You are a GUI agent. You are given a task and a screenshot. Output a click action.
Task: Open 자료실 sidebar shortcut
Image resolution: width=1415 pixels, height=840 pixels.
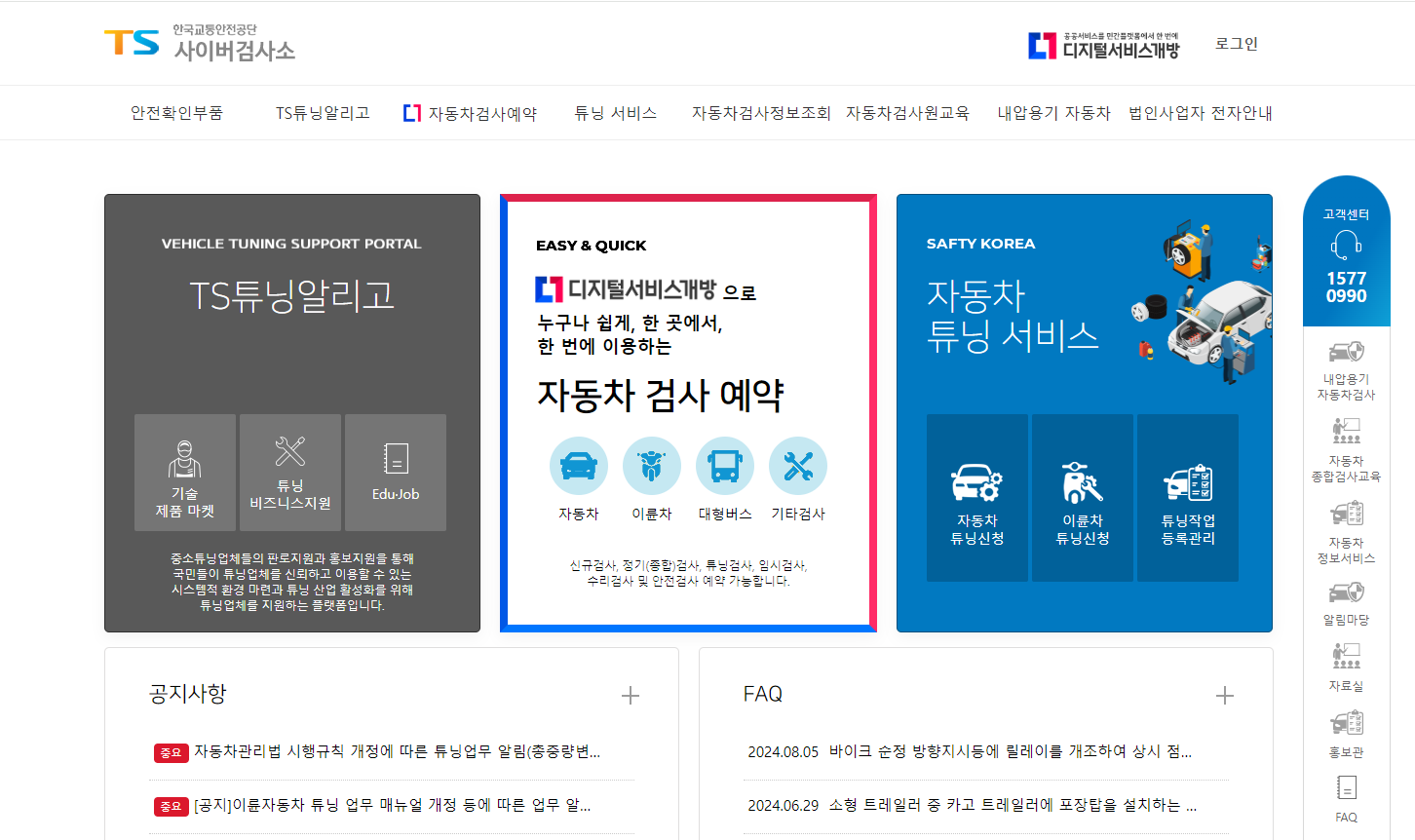pos(1346,668)
